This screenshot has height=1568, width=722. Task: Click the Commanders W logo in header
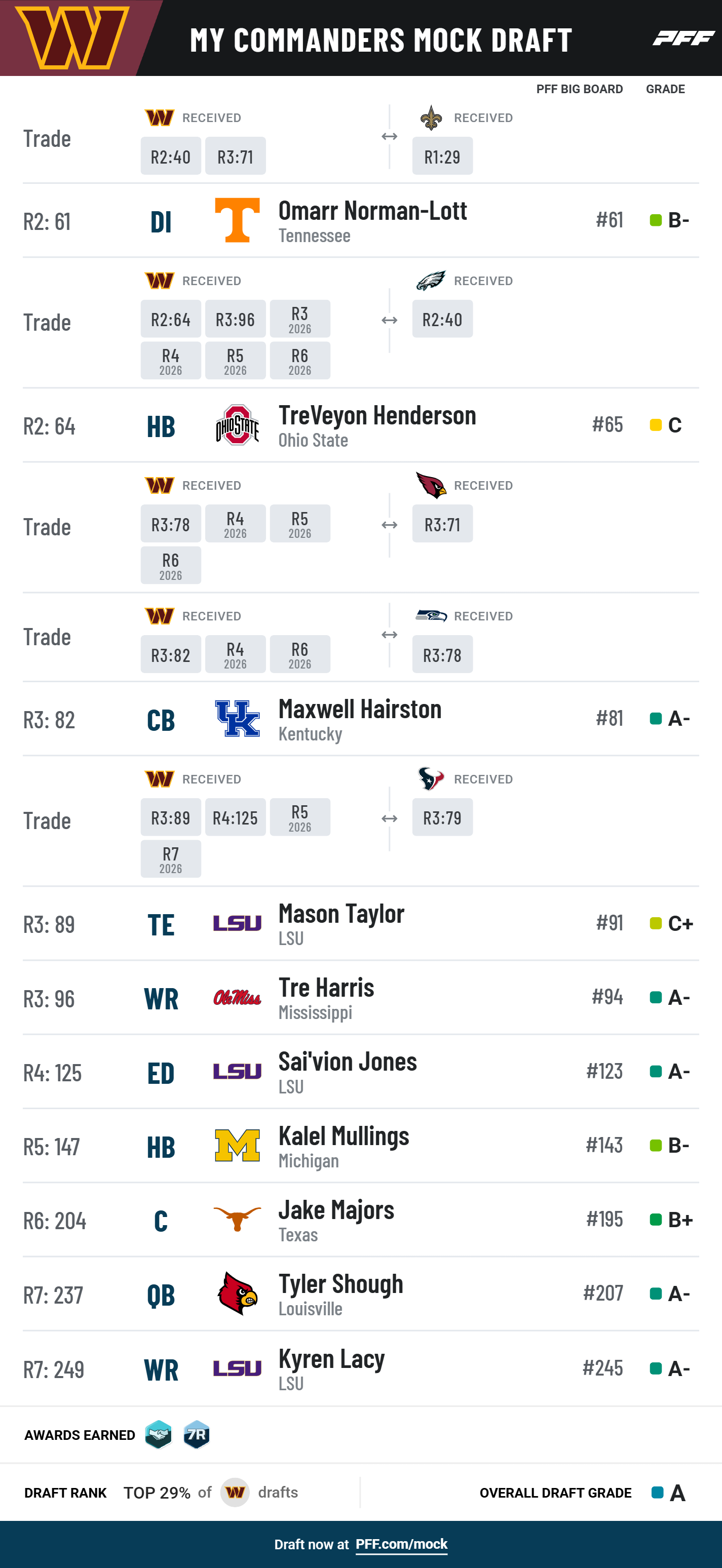tap(72, 38)
